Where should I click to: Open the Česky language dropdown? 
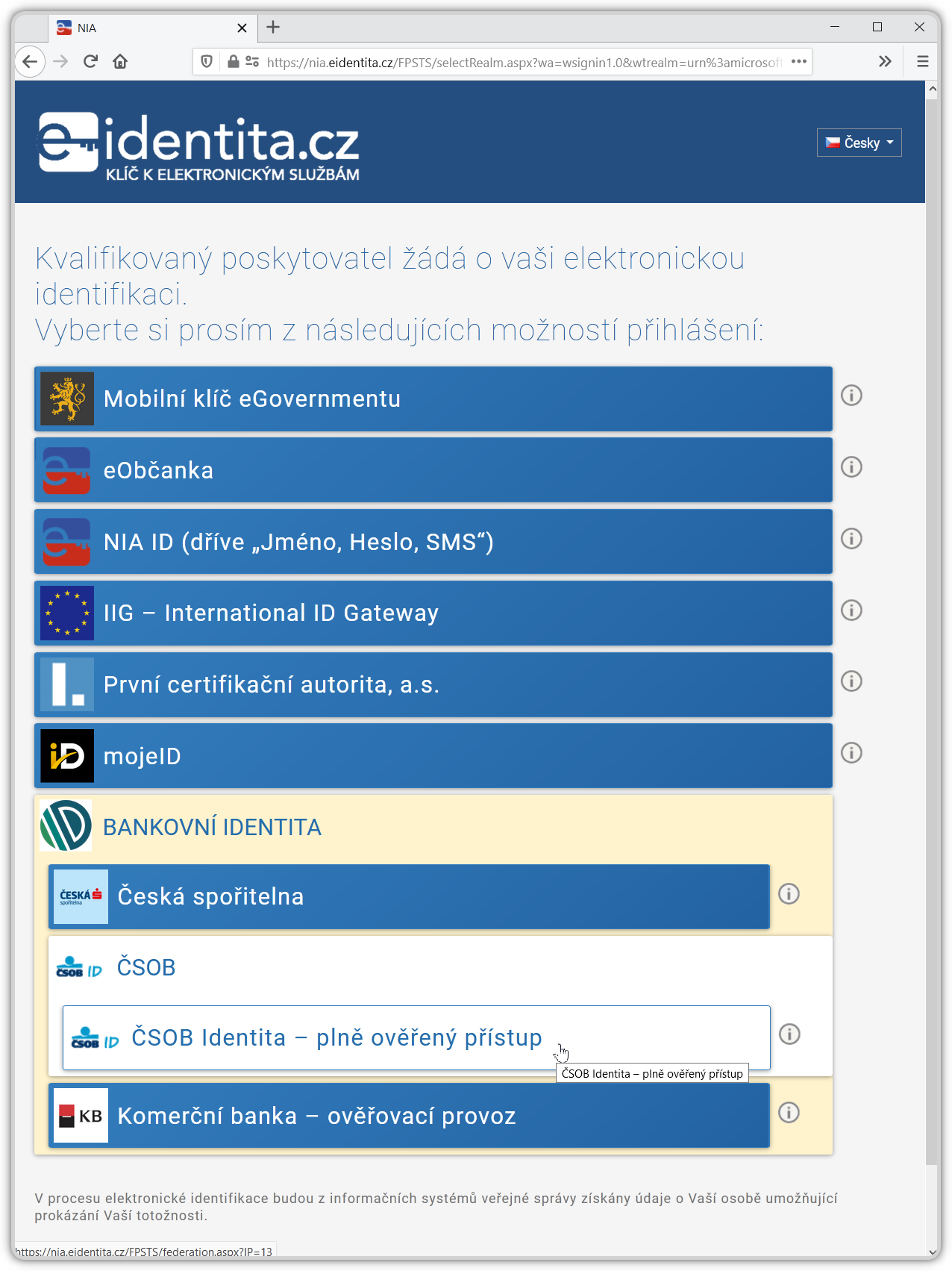click(859, 143)
